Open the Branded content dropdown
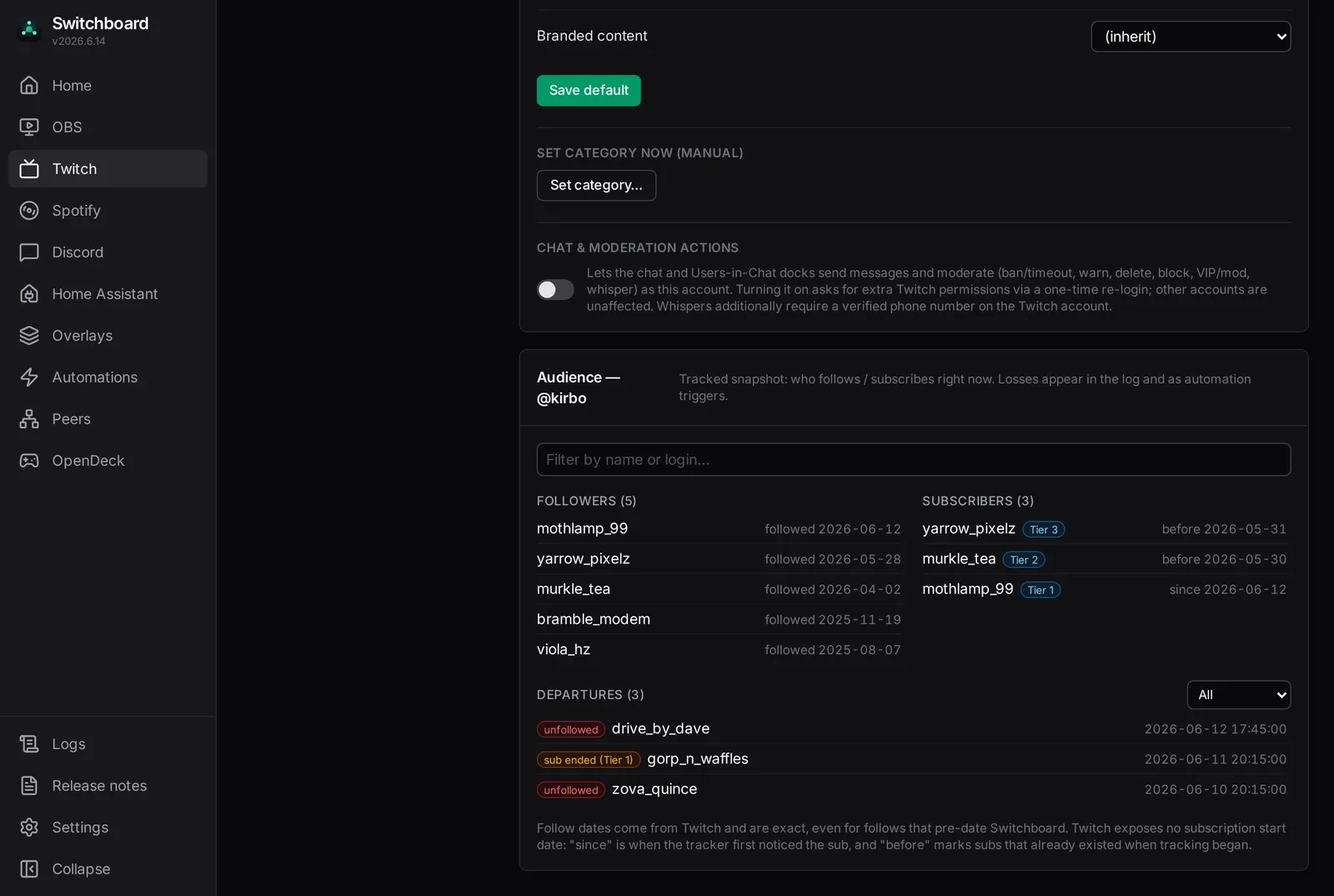Image resolution: width=1334 pixels, height=896 pixels. [1191, 37]
